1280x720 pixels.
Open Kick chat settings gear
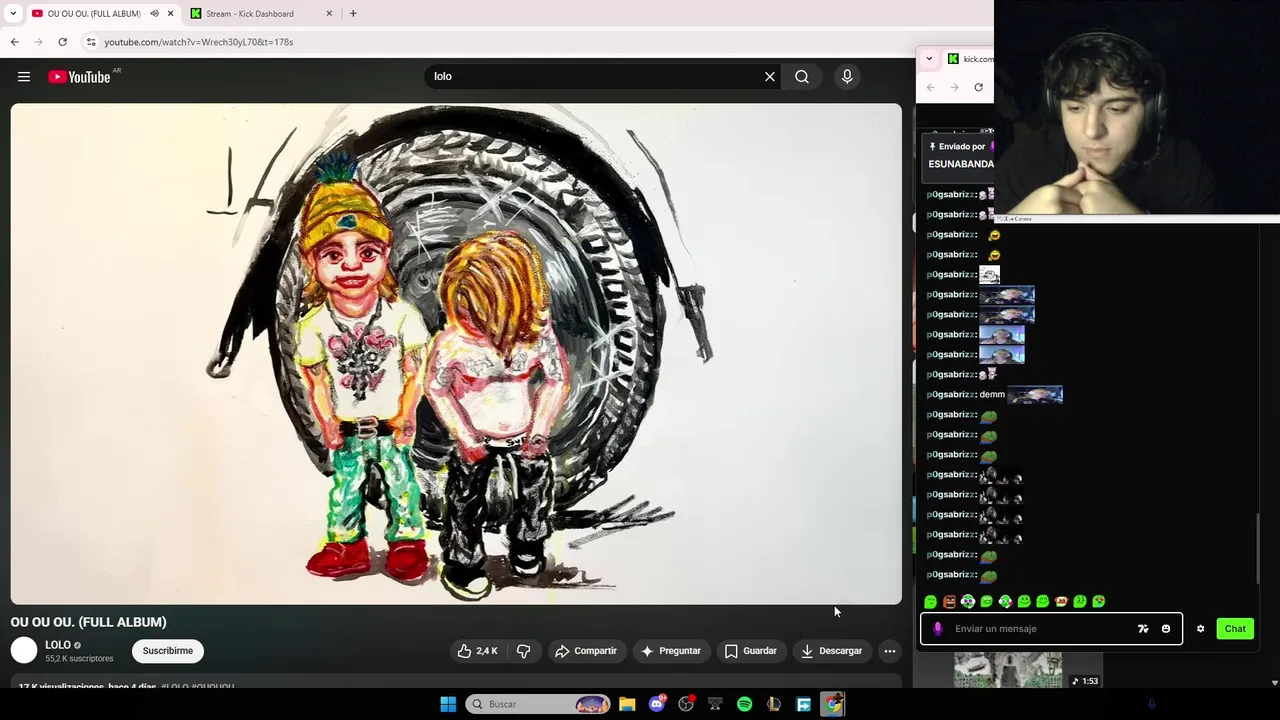click(1201, 629)
